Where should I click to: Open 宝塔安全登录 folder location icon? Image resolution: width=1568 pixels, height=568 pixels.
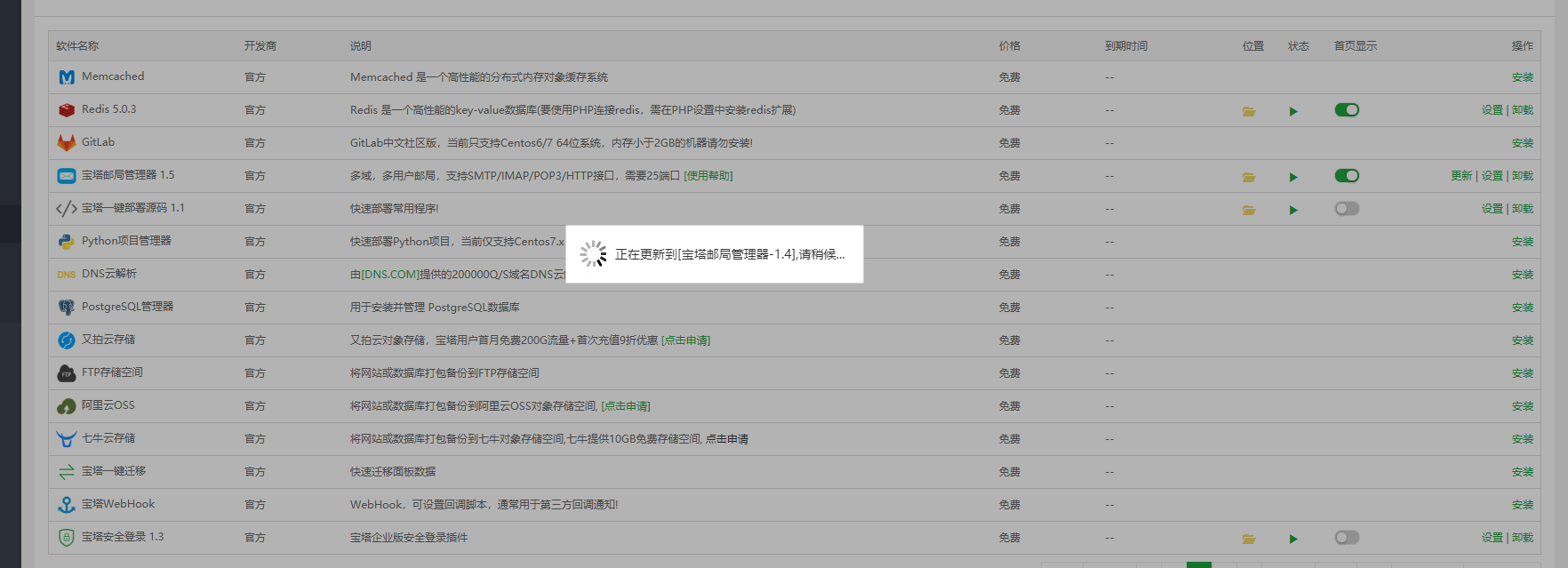1249,539
